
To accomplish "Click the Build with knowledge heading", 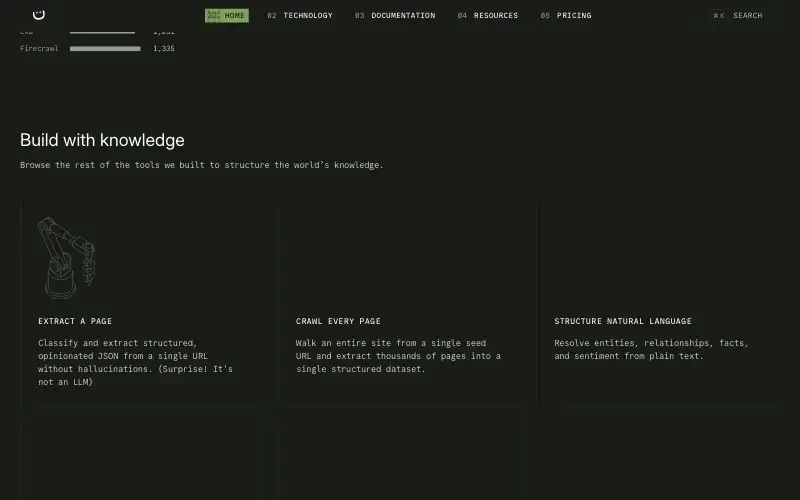I will point(102,140).
